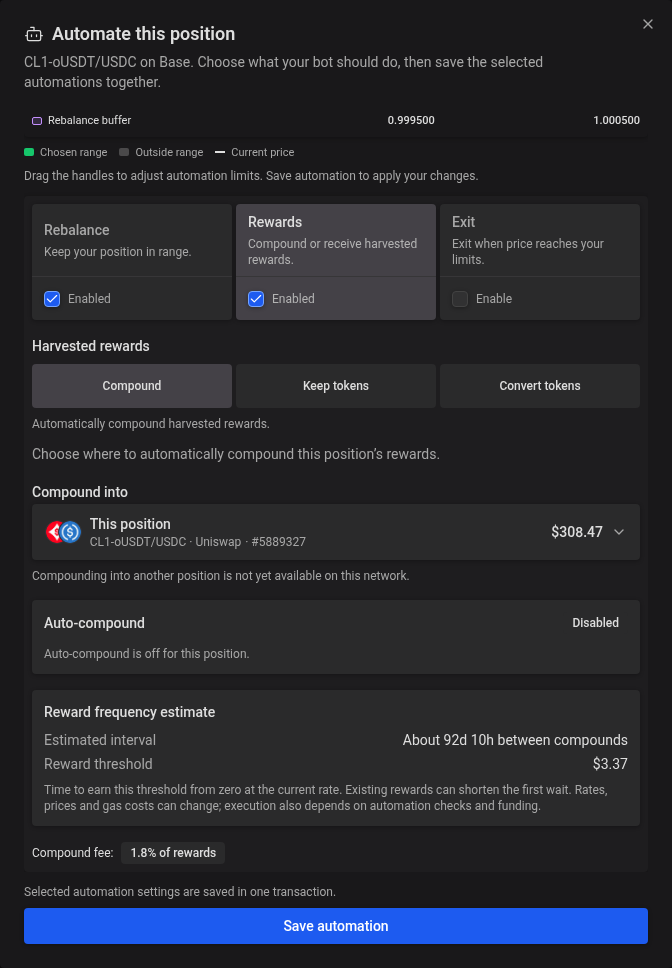Close the Automate this position dialog
This screenshot has height=968, width=672.
coord(647,24)
